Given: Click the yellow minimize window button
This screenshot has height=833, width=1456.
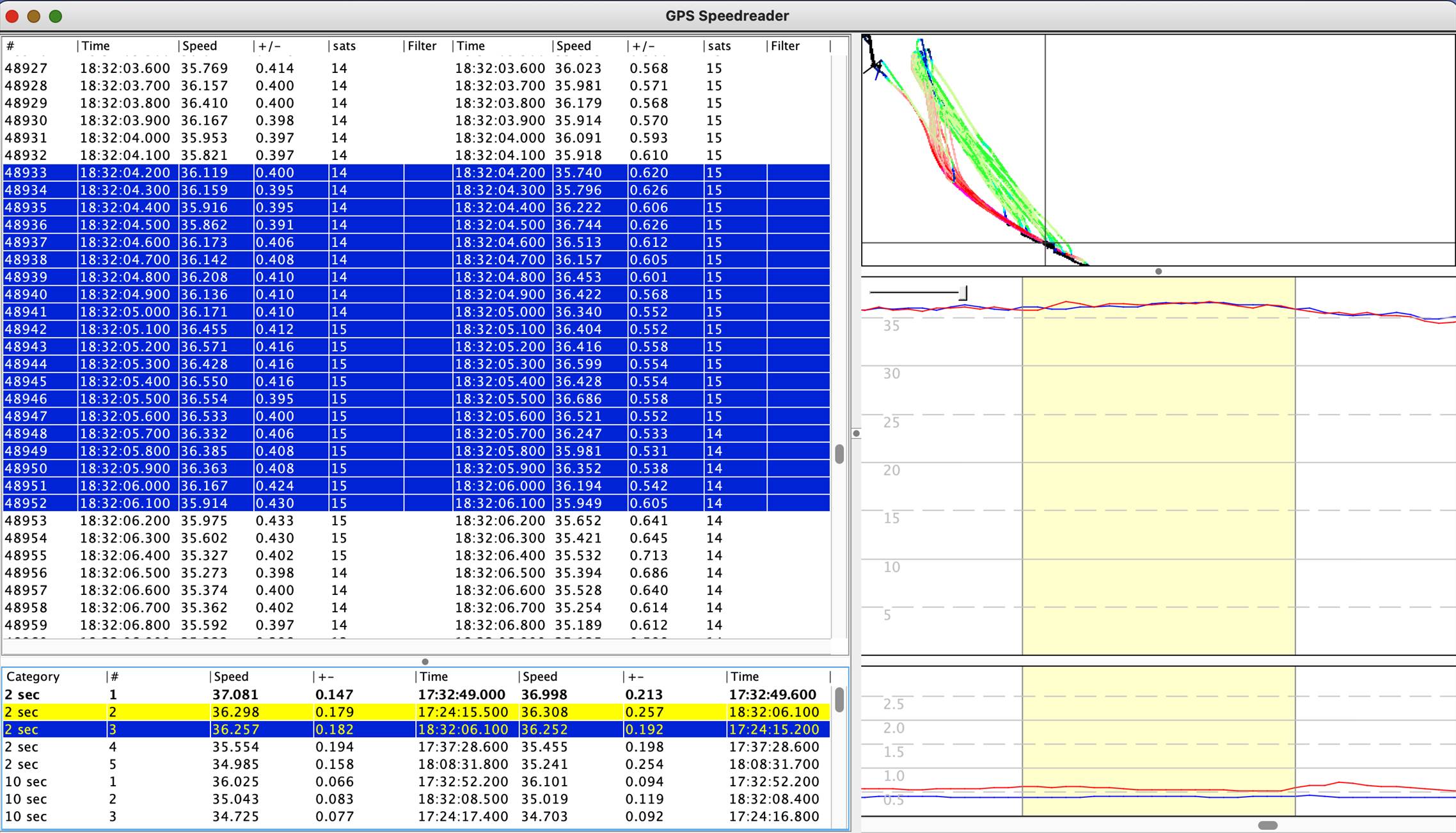Looking at the screenshot, I should coord(34,16).
